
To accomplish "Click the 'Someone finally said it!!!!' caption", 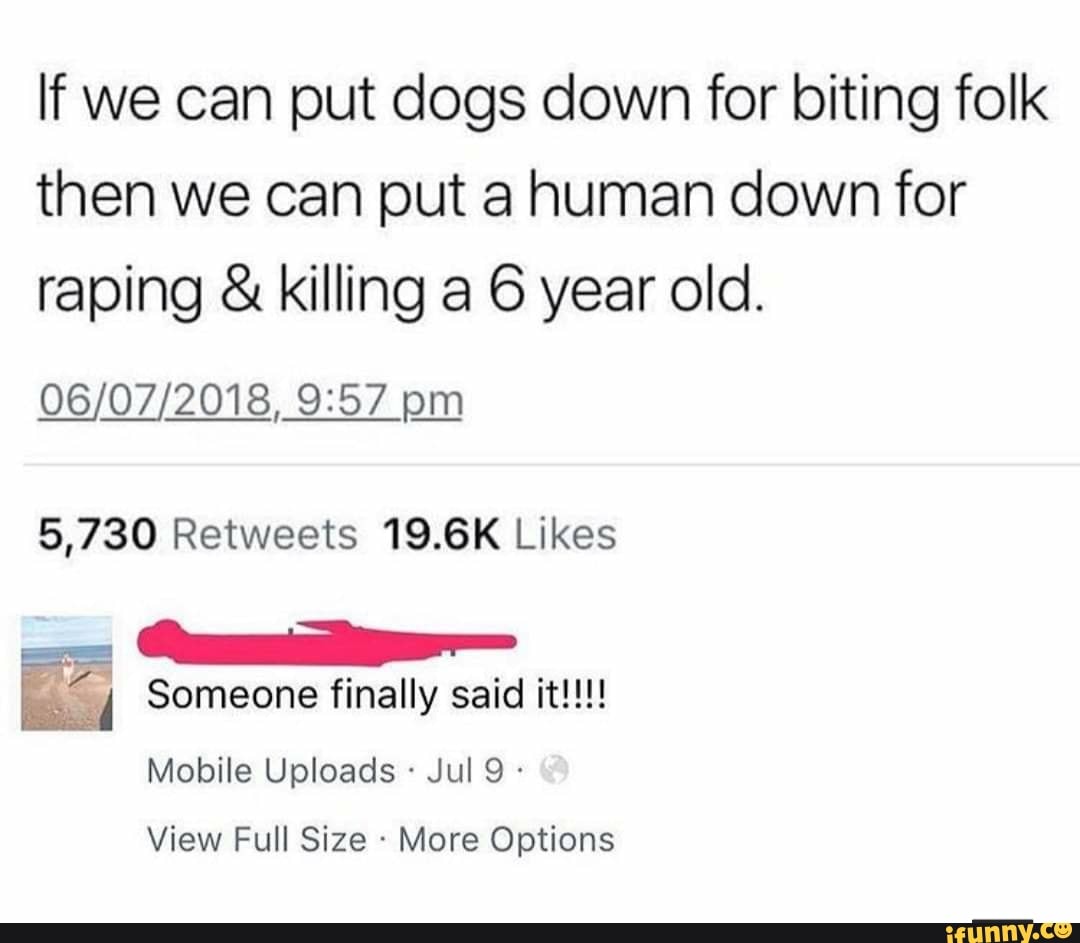I will coord(376,694).
